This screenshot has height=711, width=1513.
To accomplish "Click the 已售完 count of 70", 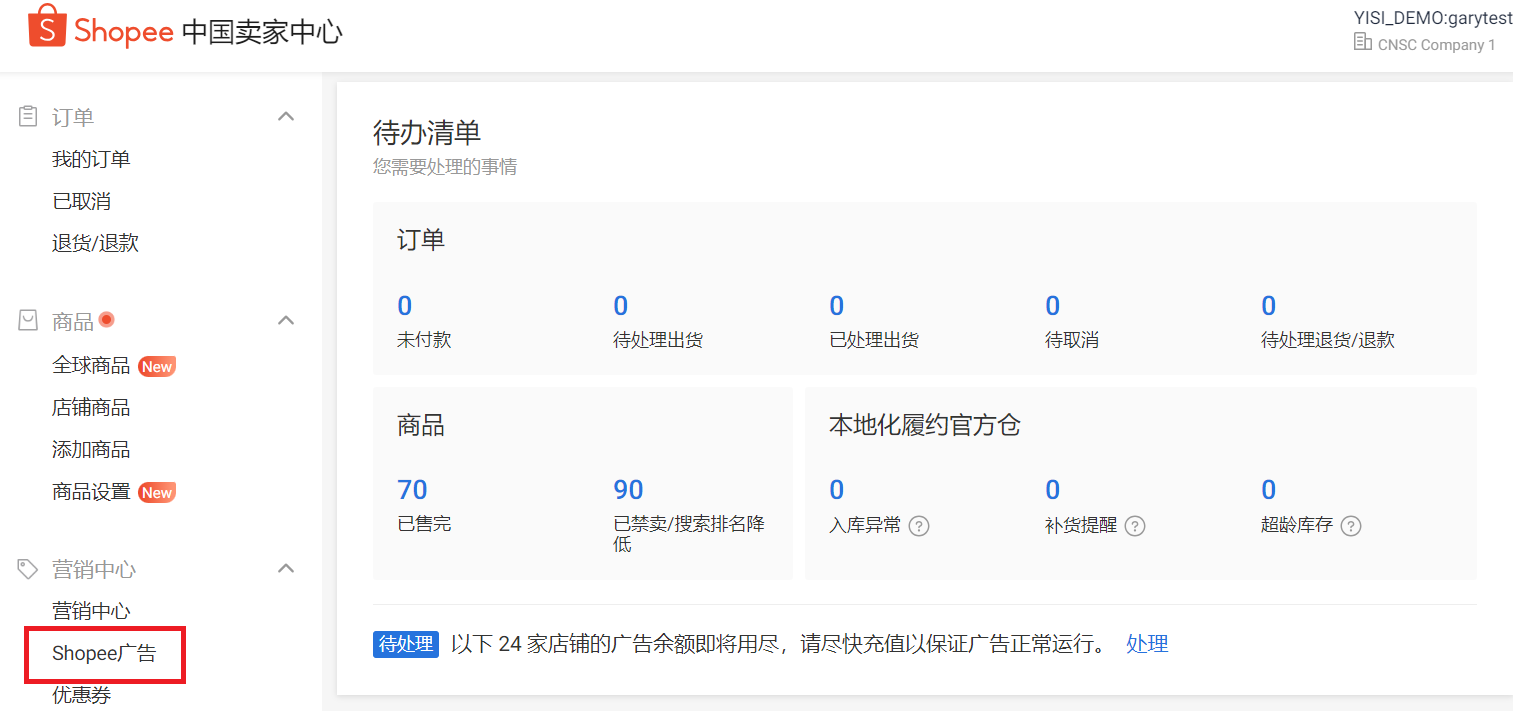I will click(412, 489).
